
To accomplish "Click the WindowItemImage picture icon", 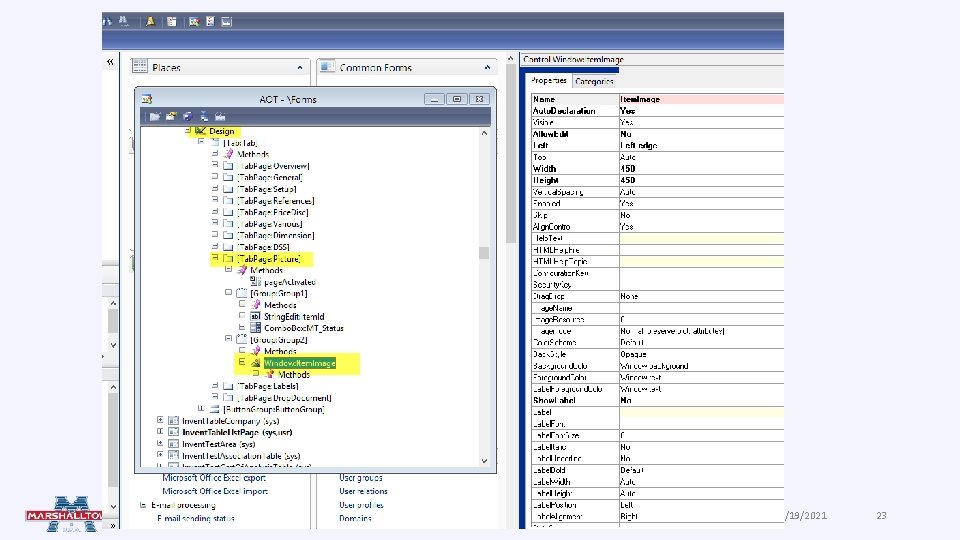I will pos(256,363).
